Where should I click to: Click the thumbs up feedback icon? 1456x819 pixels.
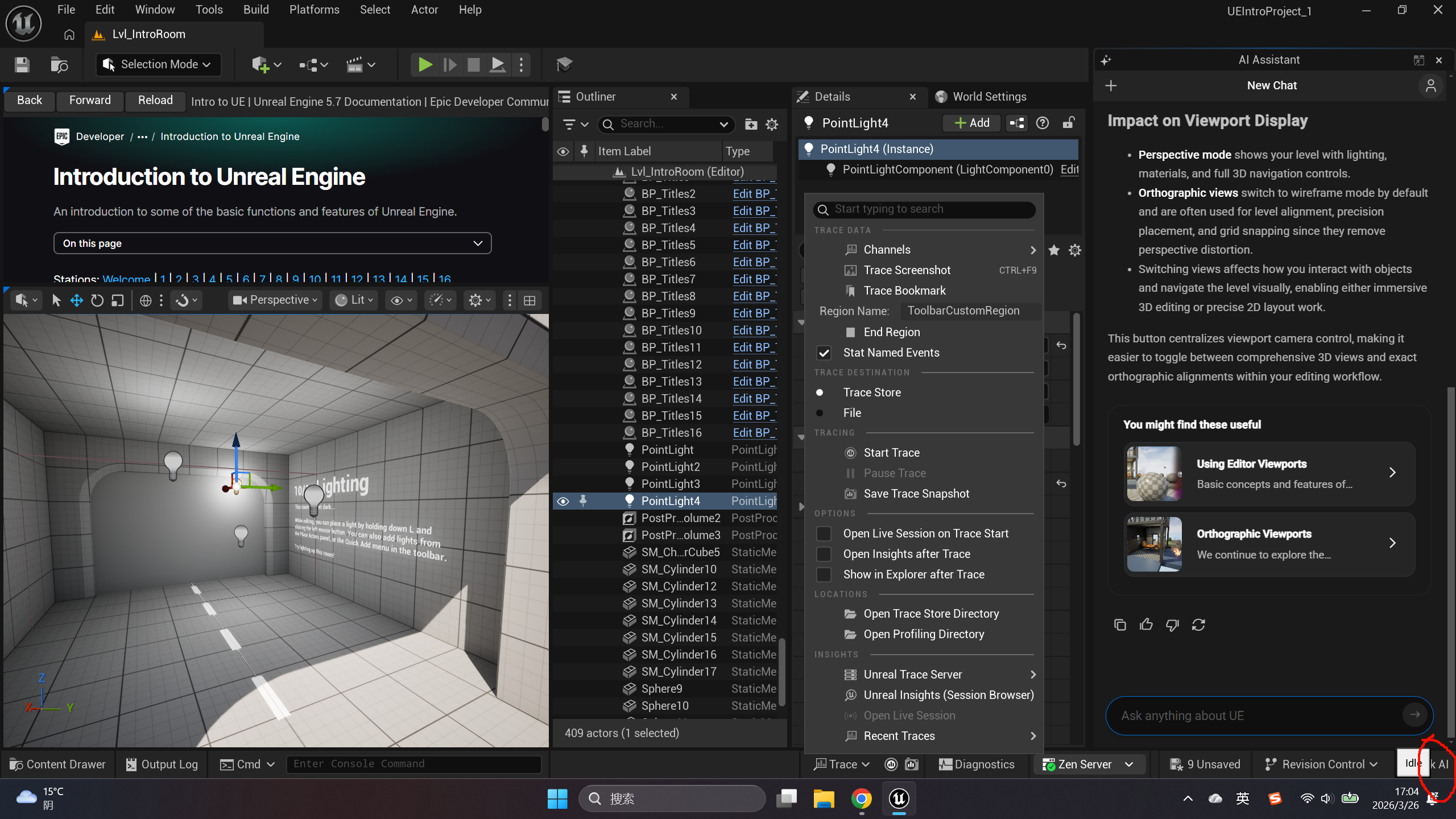click(1146, 624)
